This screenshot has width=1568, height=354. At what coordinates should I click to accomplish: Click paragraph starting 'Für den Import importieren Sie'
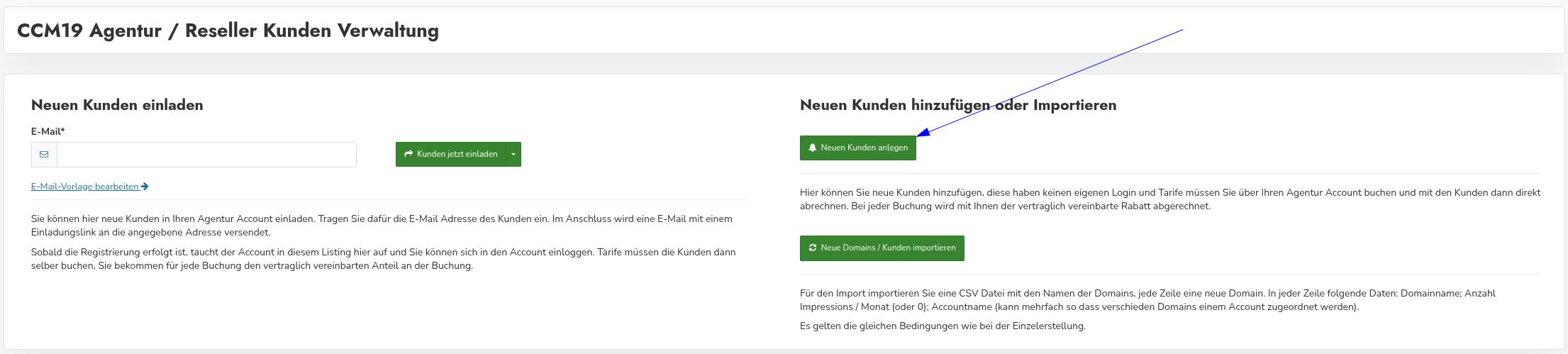tap(1147, 300)
